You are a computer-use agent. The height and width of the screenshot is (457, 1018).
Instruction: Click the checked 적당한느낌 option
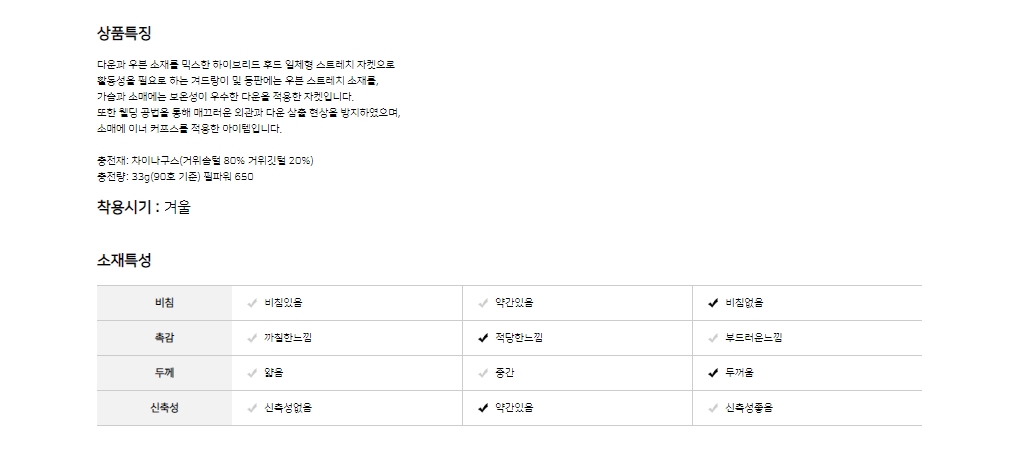coord(484,338)
